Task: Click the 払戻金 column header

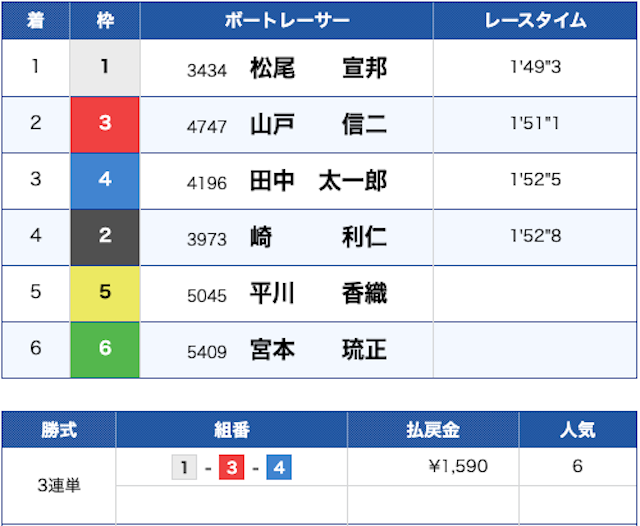Action: point(432,430)
